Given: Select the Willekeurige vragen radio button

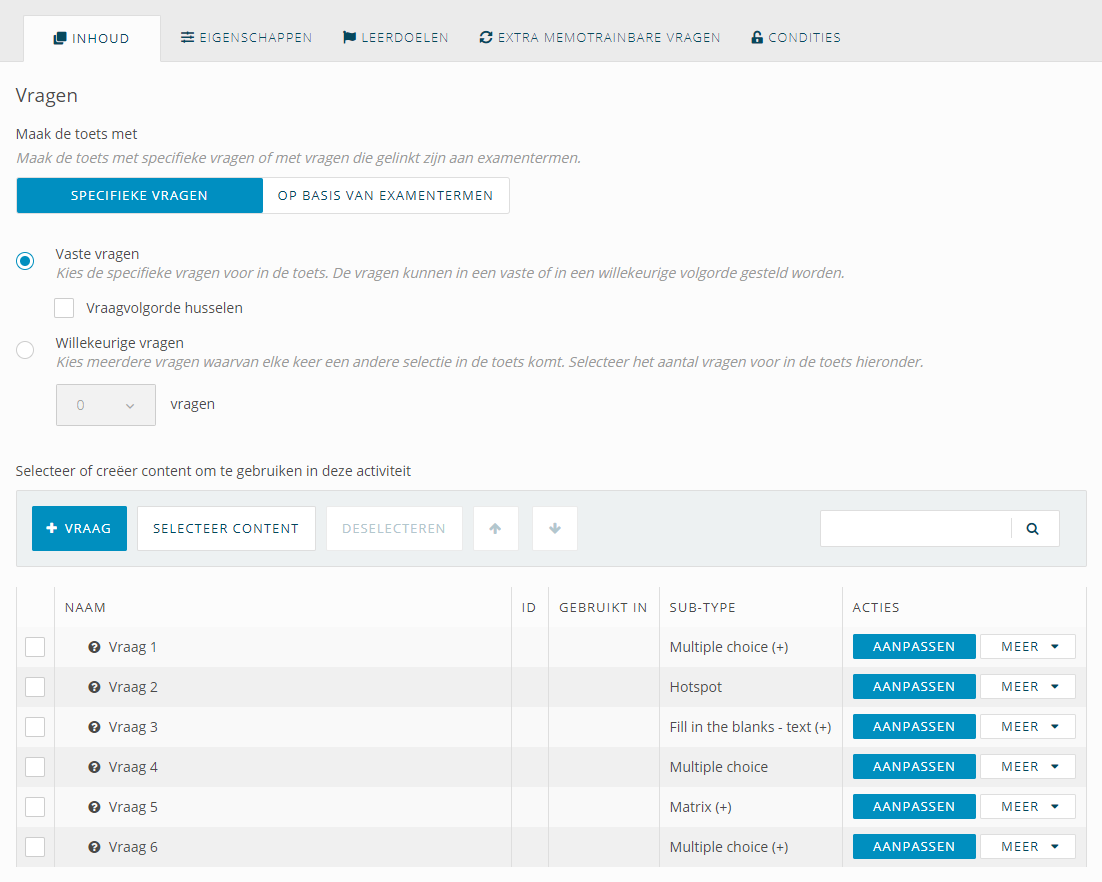Looking at the screenshot, I should 24,349.
